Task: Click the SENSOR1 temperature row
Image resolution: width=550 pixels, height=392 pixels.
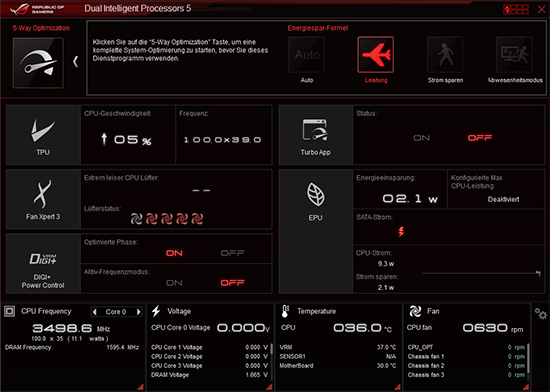Action: click(338, 357)
